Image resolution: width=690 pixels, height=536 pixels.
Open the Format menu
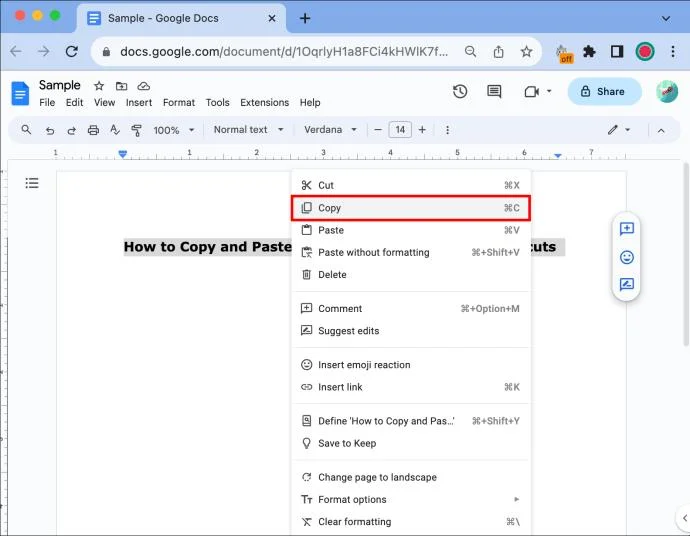179,103
